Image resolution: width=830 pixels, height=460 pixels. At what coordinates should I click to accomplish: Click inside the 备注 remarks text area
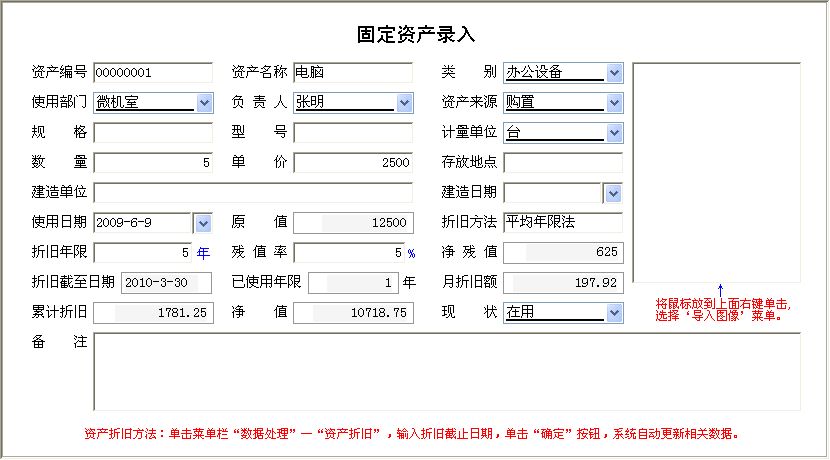446,371
